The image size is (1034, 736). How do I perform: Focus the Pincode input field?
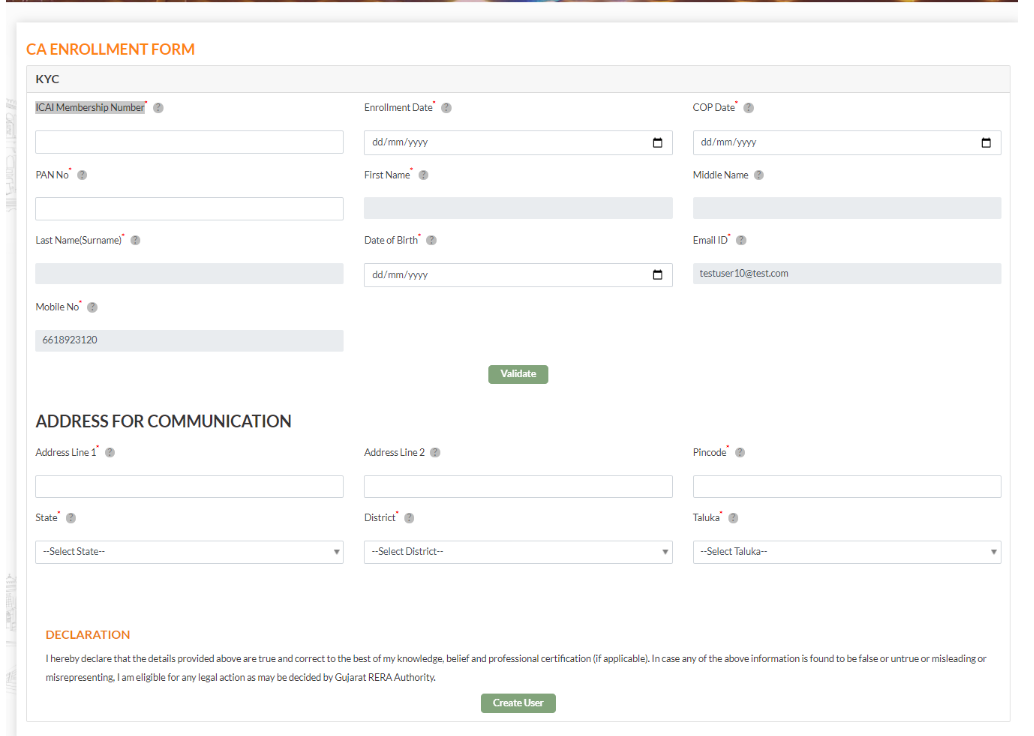point(847,486)
